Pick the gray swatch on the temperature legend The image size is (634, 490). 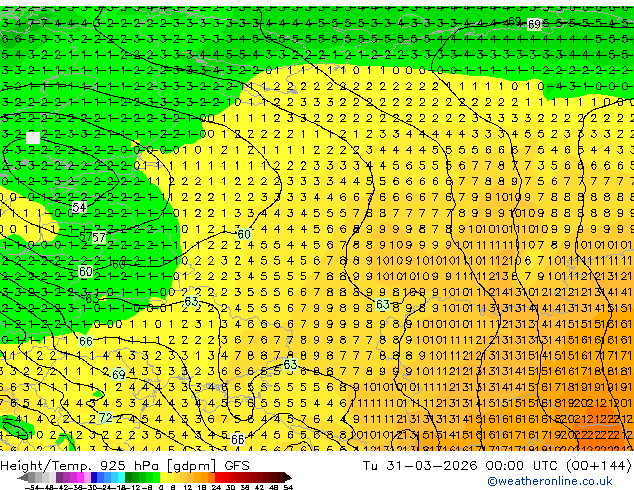[x=32, y=477]
